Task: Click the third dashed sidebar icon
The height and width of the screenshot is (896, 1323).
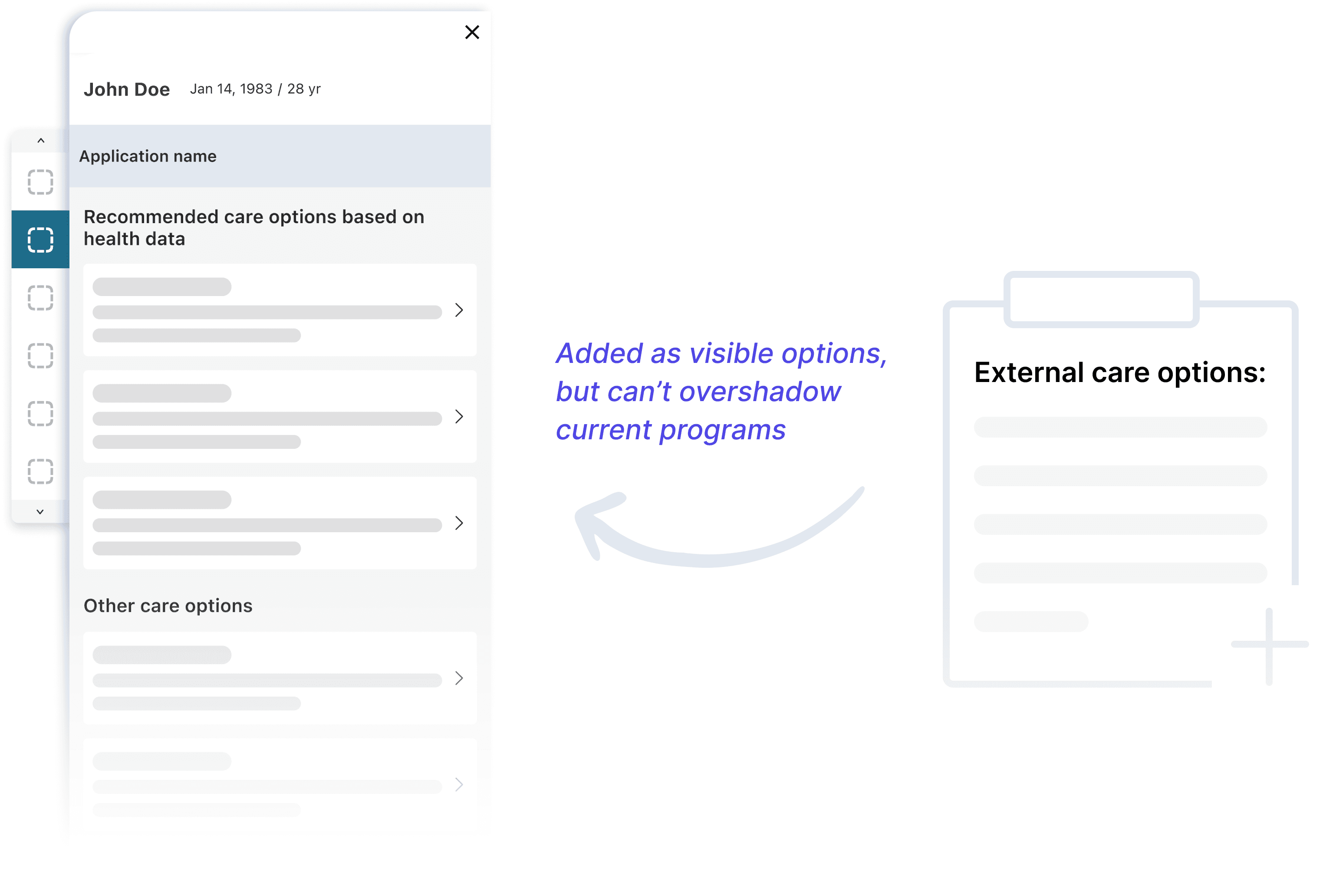Action: tap(40, 298)
